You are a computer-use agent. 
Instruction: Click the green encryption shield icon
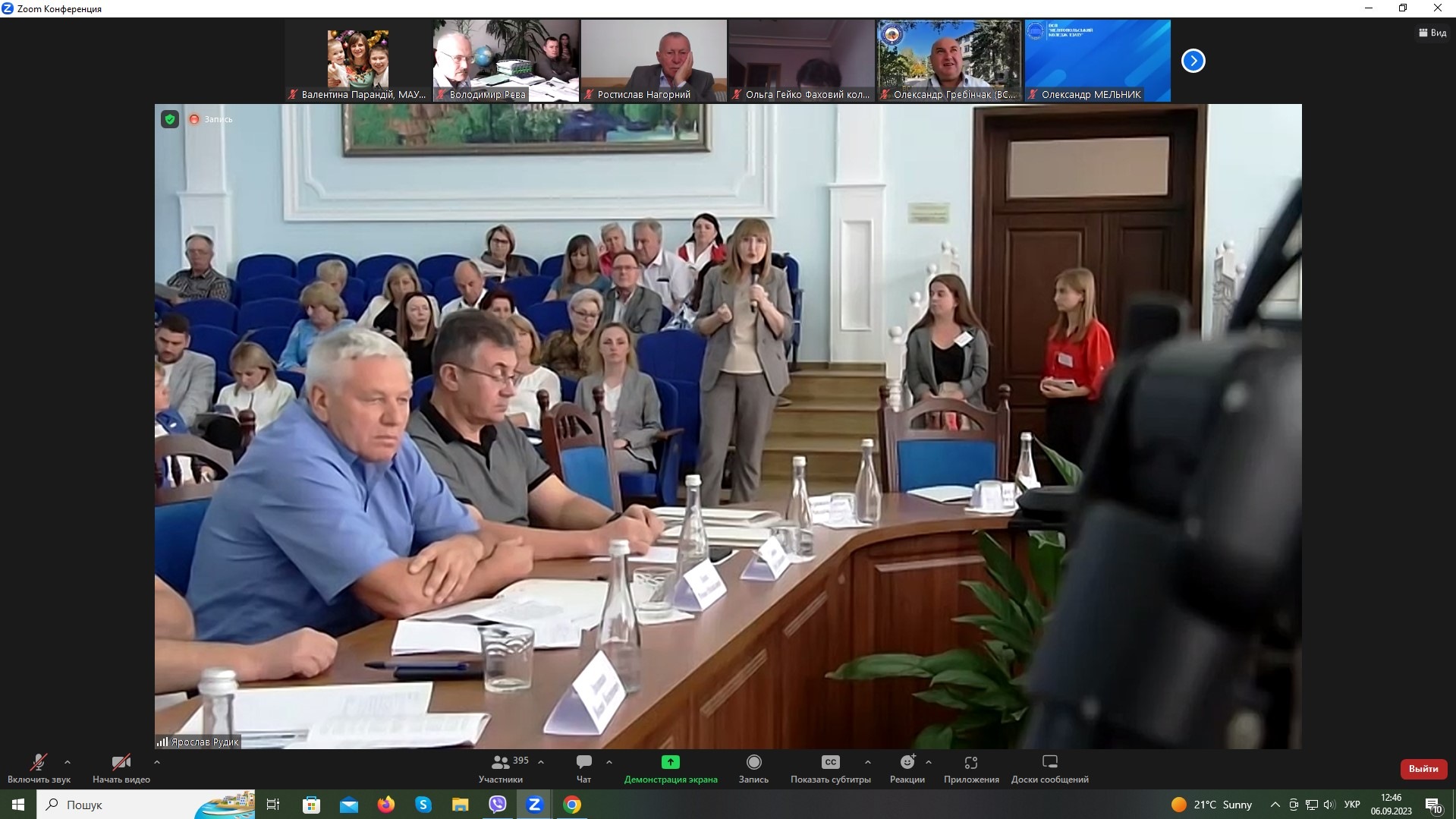pos(170,119)
